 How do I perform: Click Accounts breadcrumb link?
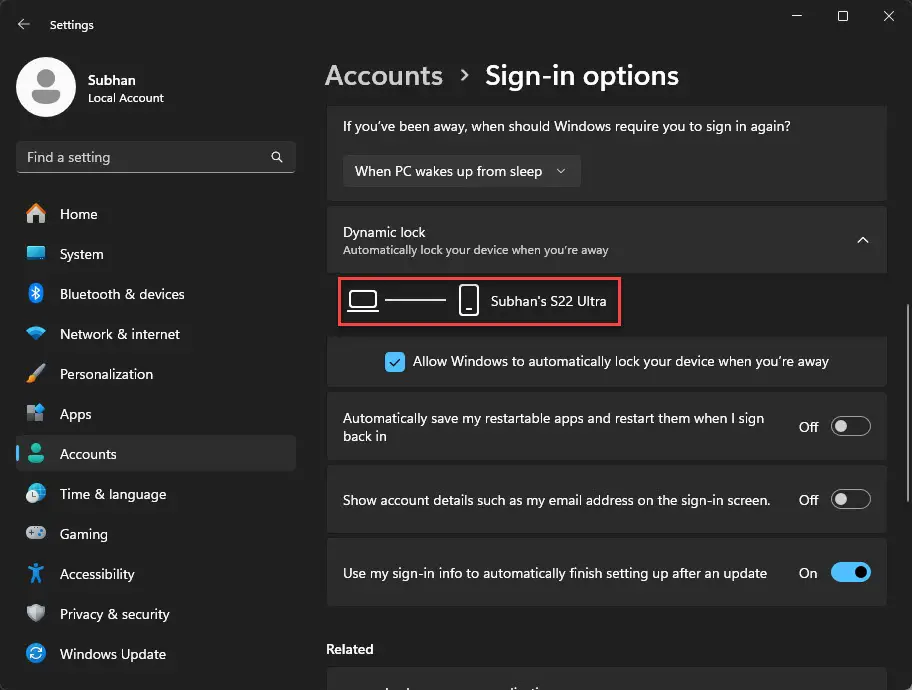pos(384,76)
